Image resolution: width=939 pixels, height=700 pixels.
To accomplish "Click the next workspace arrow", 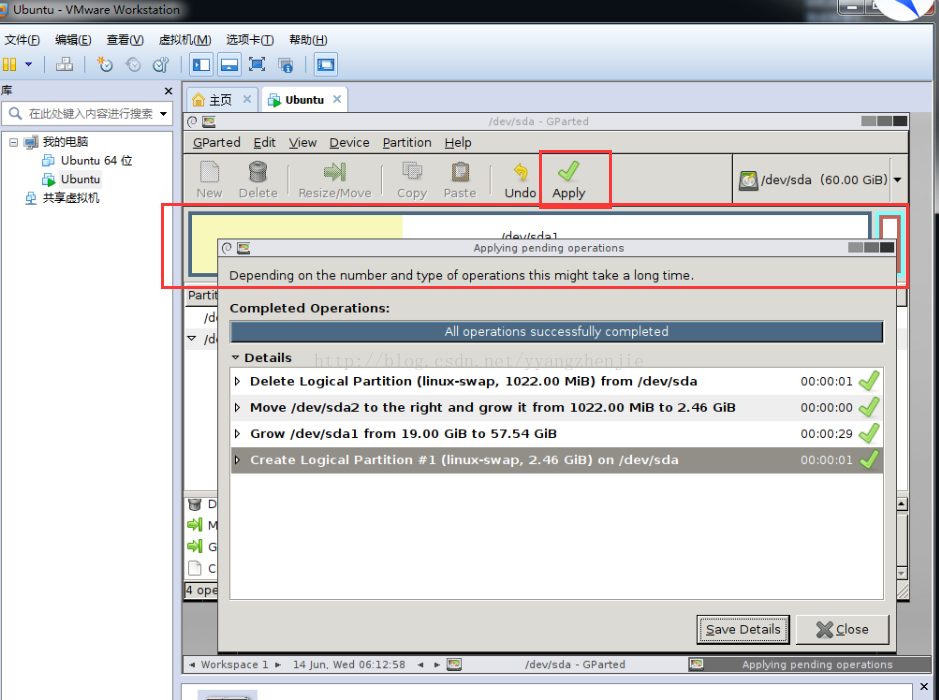I will (278, 665).
